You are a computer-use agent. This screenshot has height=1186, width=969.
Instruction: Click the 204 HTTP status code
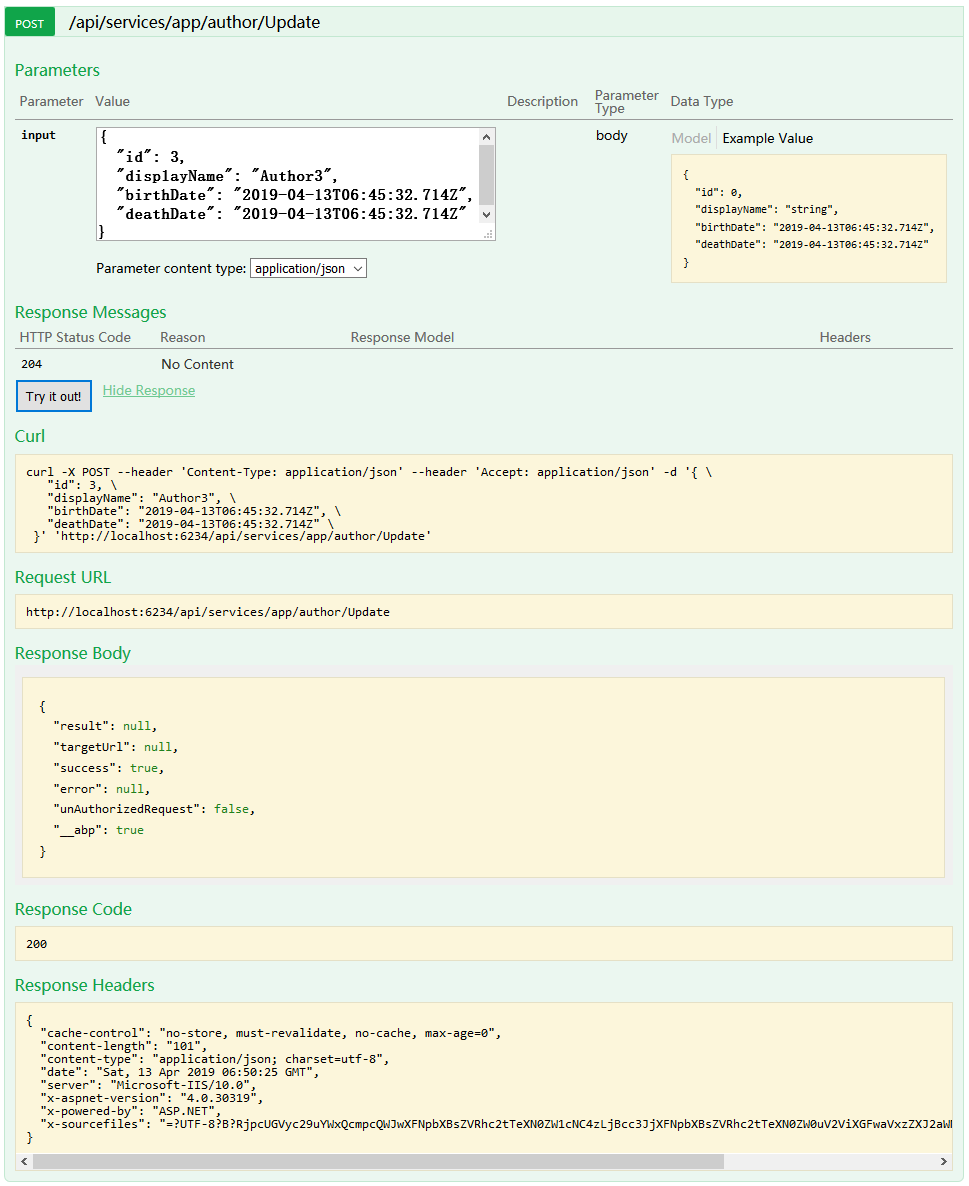pyautogui.click(x=32, y=364)
